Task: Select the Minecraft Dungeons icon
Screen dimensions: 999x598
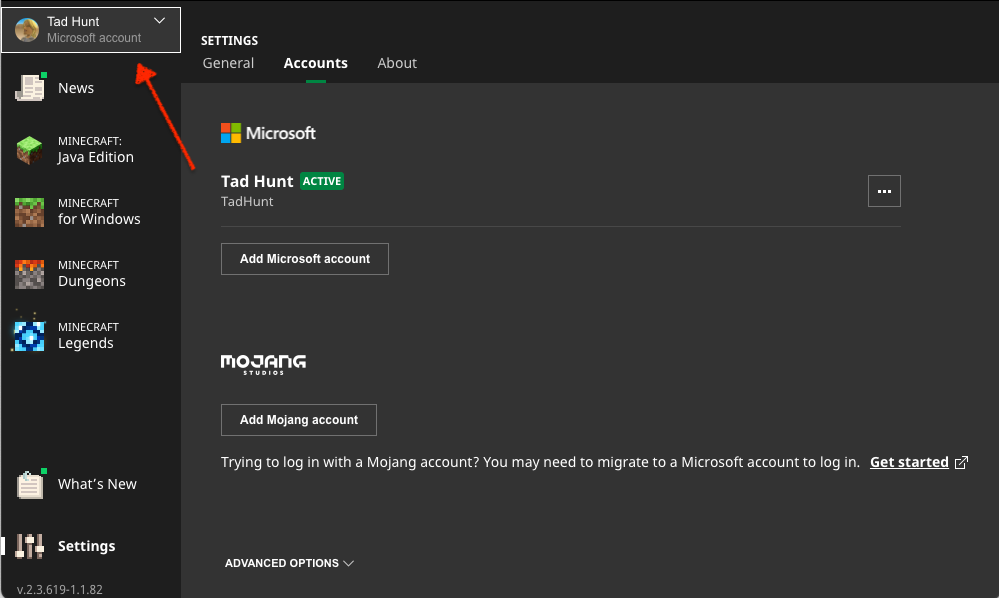Action: coord(30,274)
